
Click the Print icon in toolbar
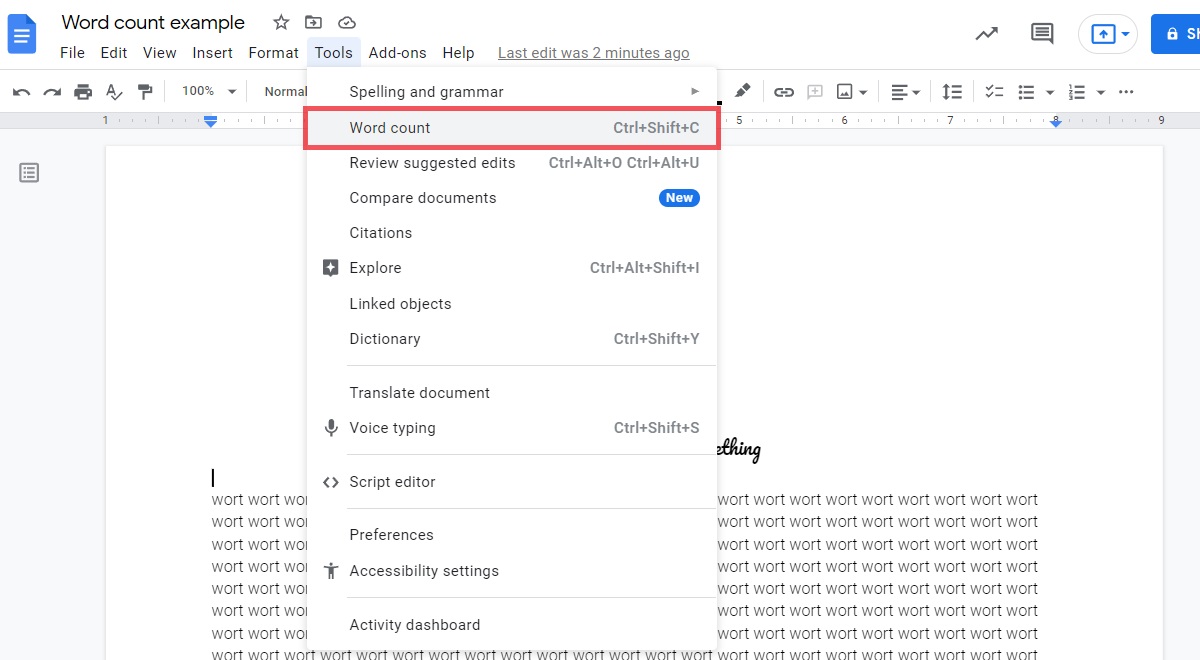point(83,92)
